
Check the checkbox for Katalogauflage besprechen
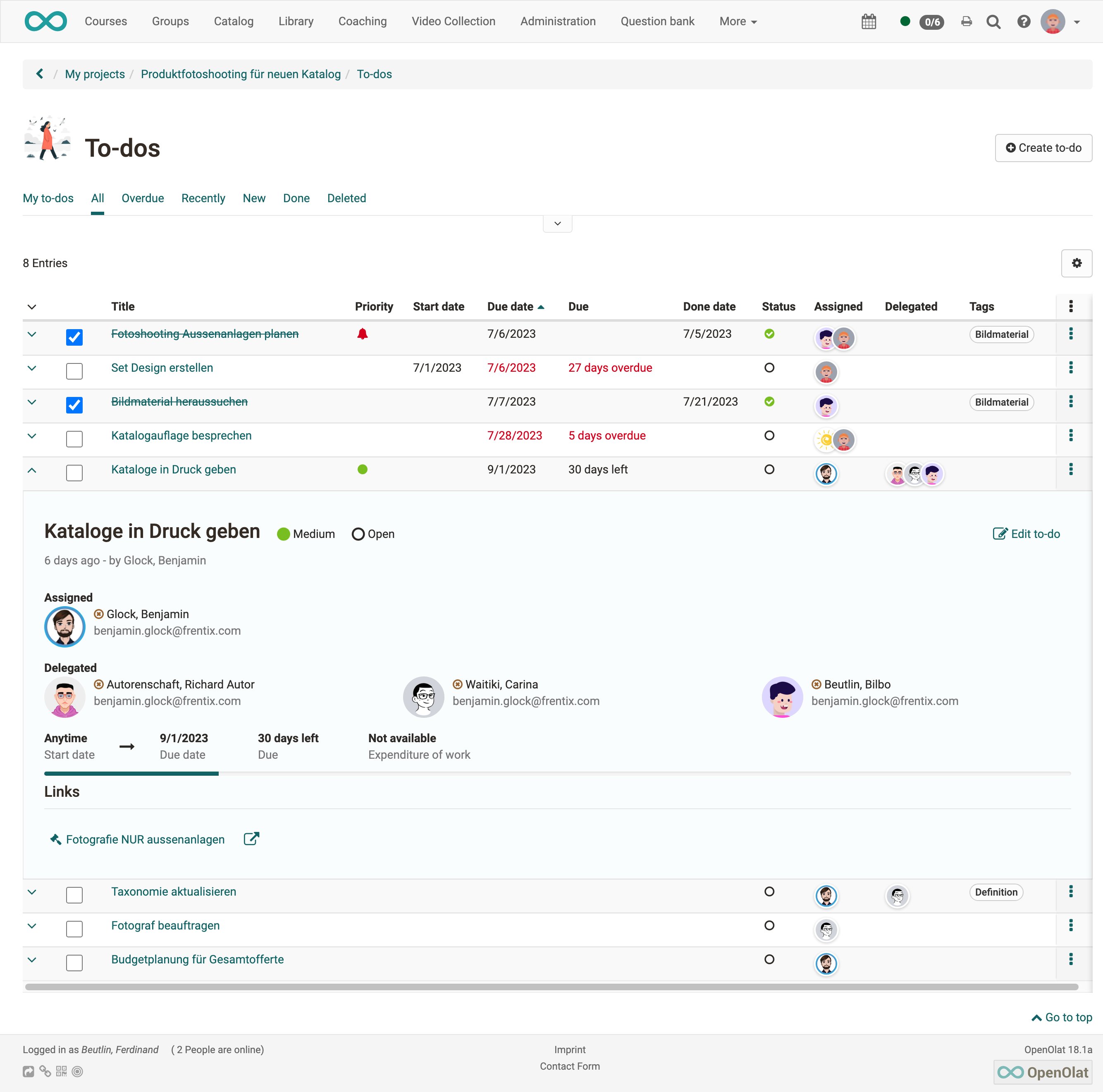(74, 439)
